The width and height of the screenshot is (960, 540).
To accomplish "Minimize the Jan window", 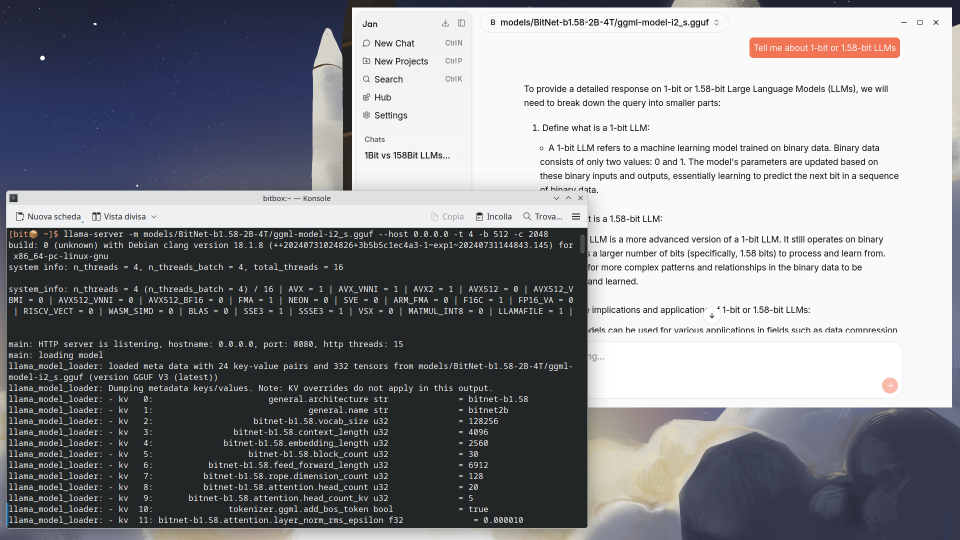I will click(x=904, y=23).
